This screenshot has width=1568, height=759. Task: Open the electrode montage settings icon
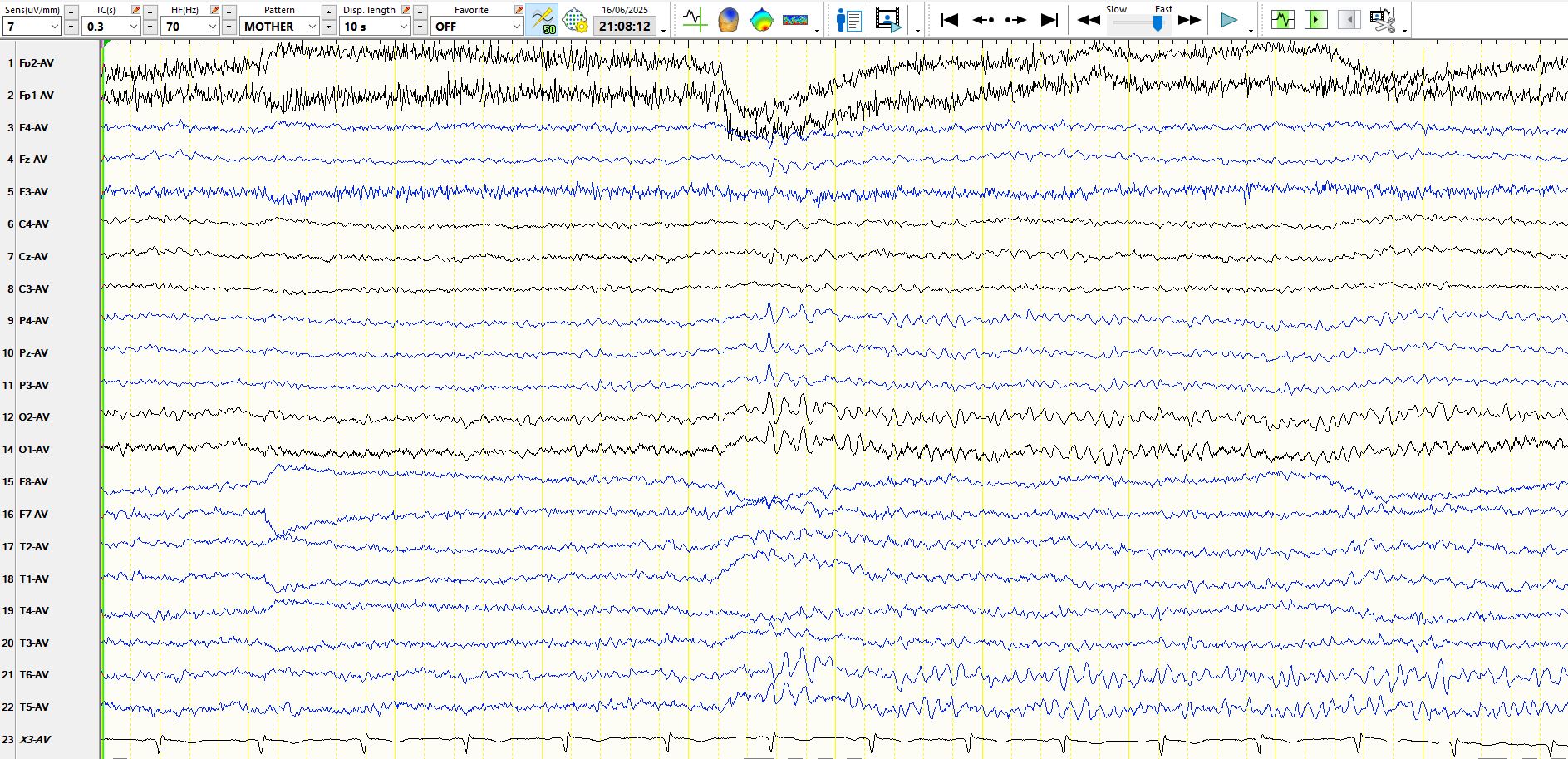pos(575,20)
